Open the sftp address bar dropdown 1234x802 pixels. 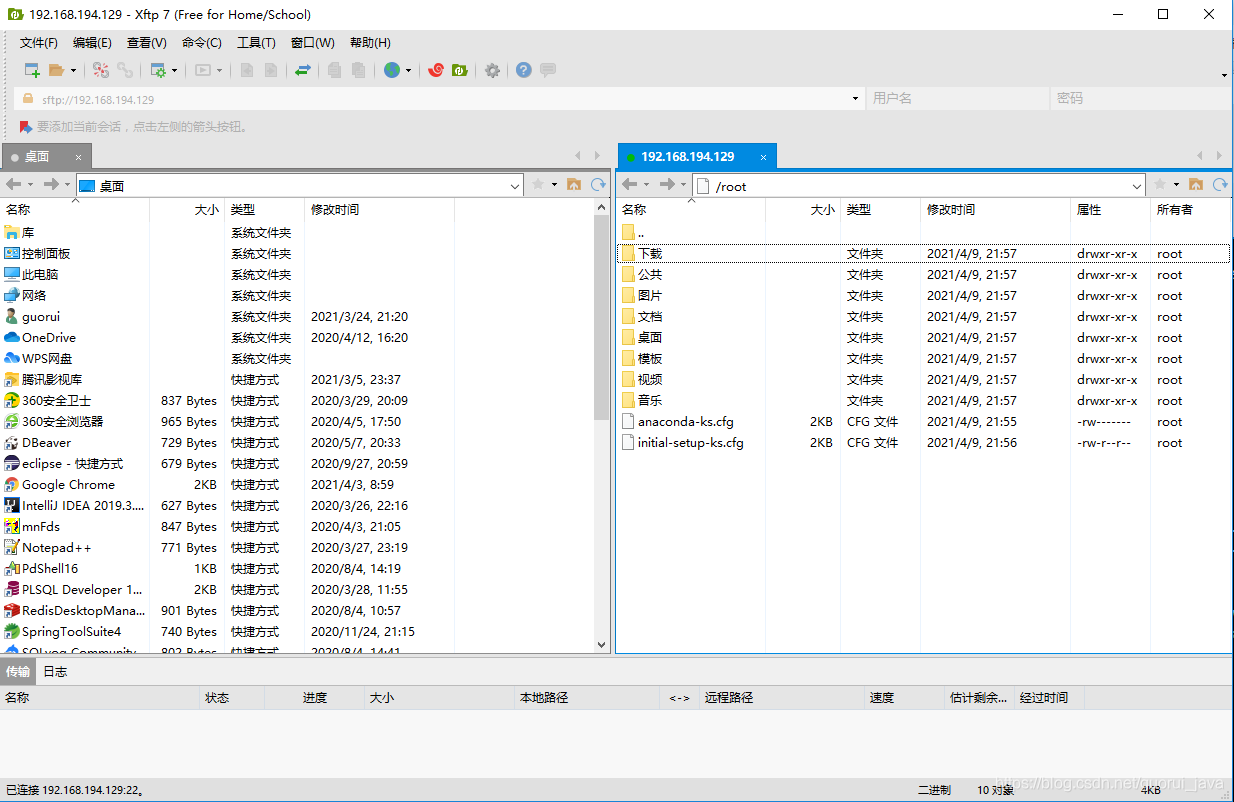click(855, 99)
